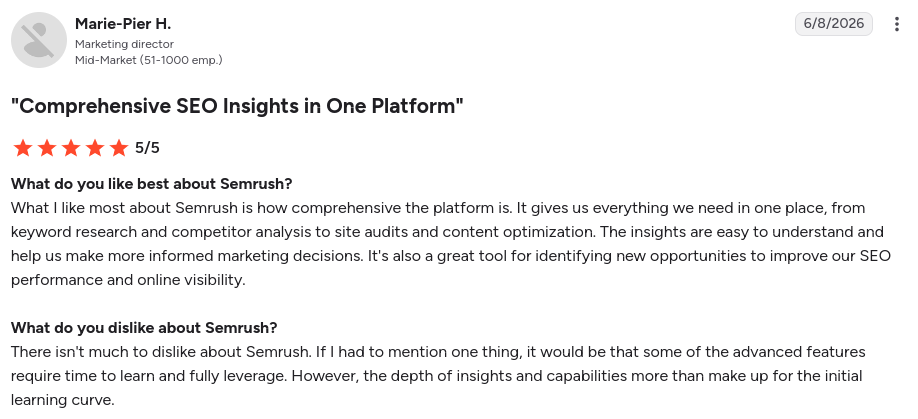Select the fourth rating star
This screenshot has height=419, width=918.
point(95,148)
